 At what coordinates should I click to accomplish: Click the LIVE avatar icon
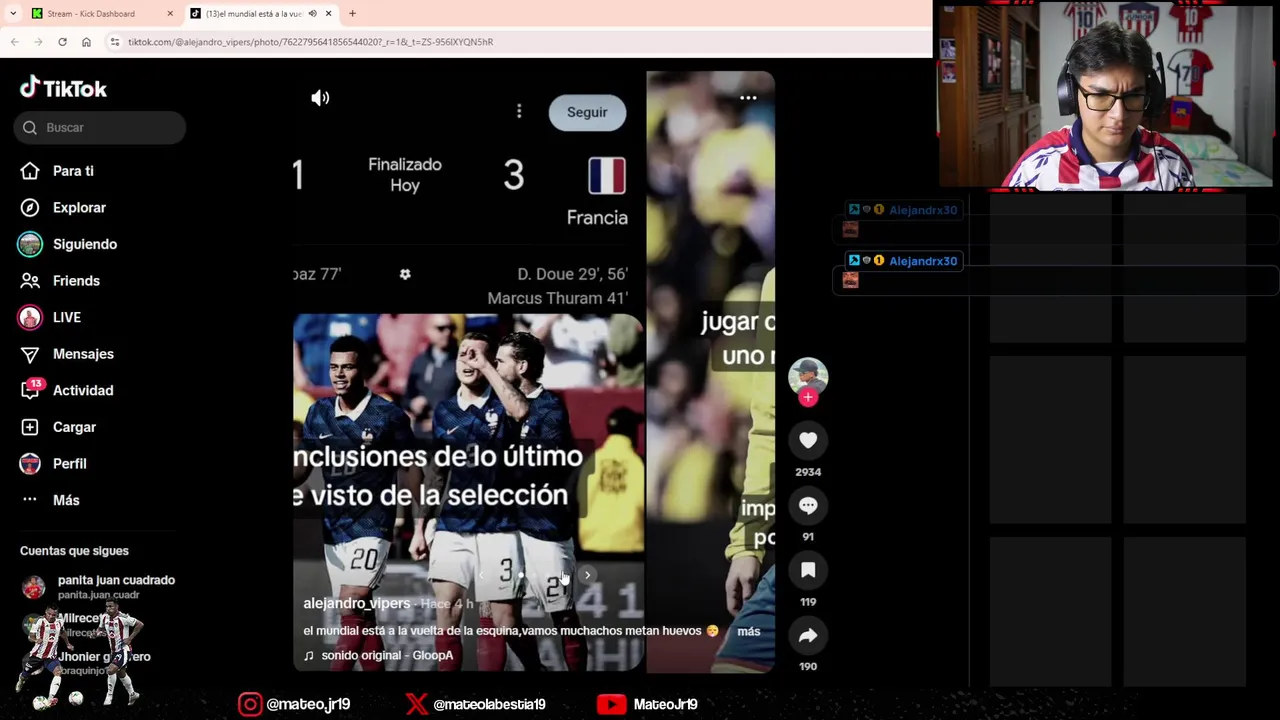click(x=30, y=317)
